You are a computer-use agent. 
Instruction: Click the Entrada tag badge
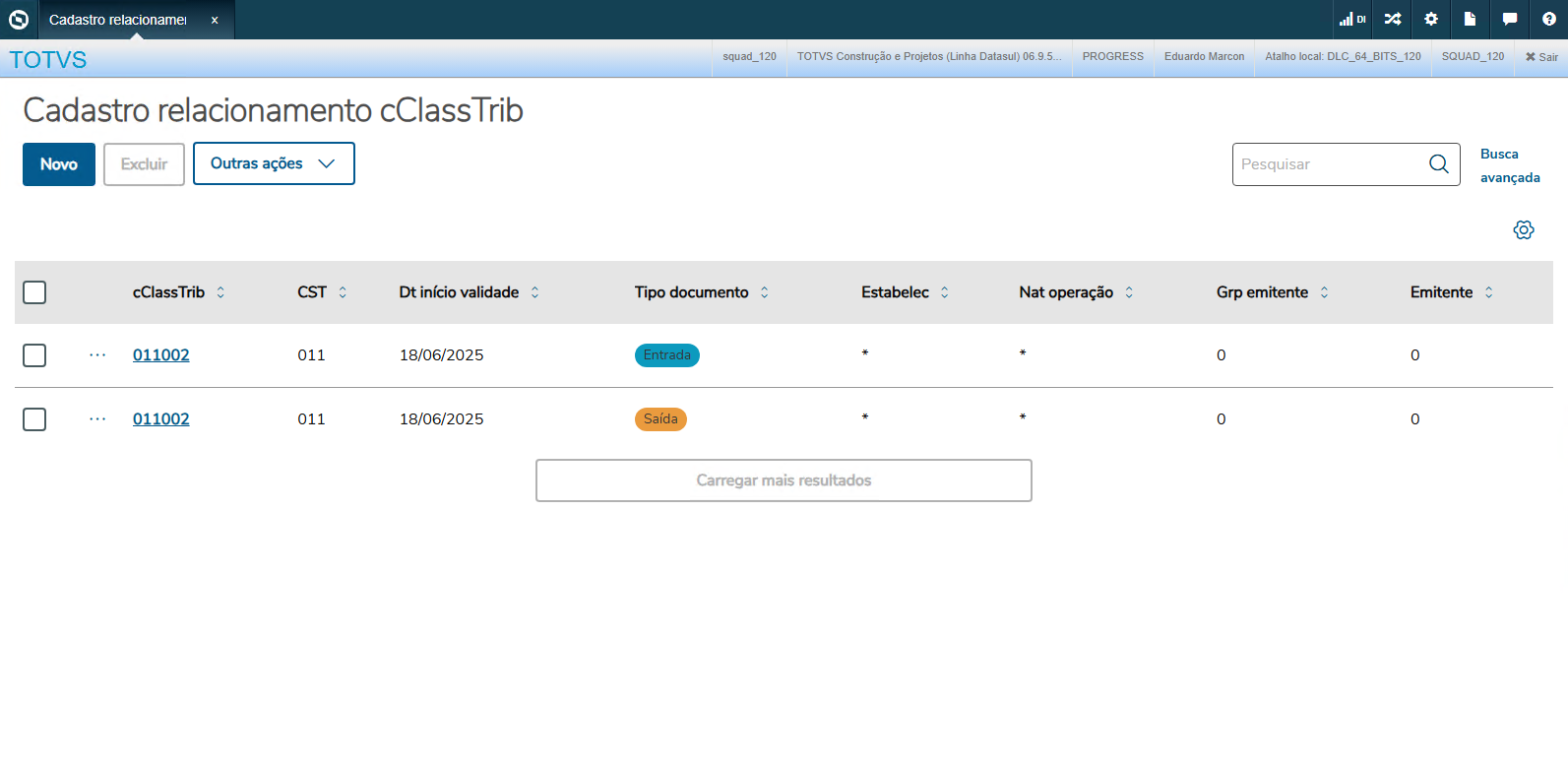tap(667, 355)
